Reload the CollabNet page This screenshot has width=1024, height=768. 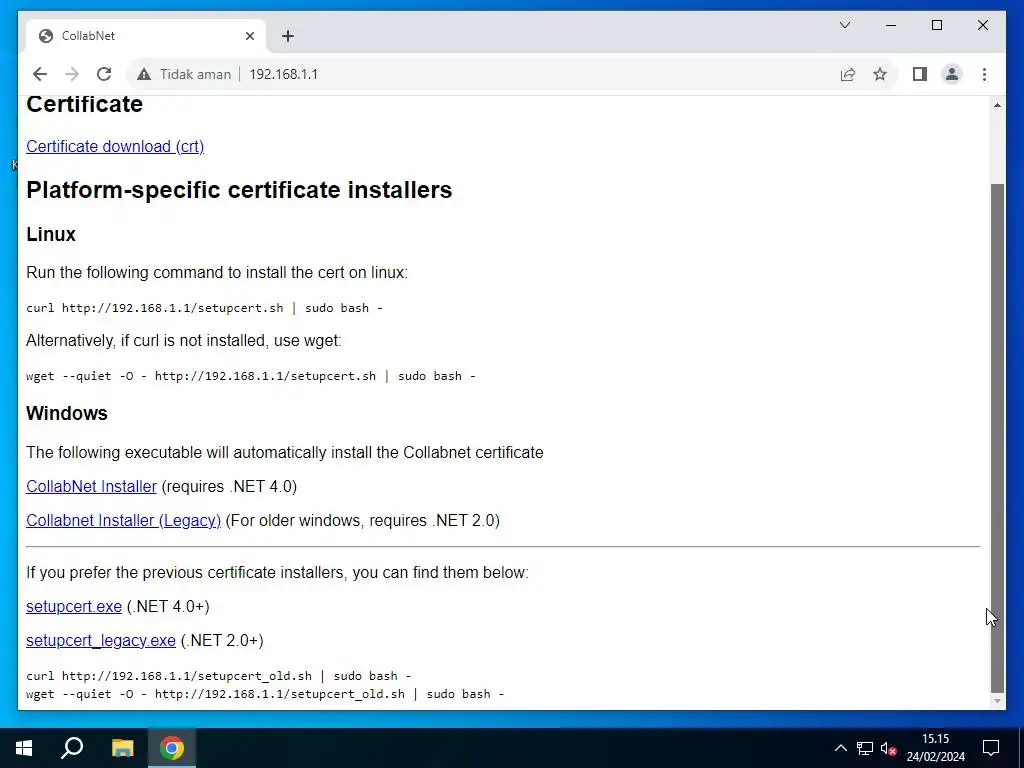tap(104, 74)
